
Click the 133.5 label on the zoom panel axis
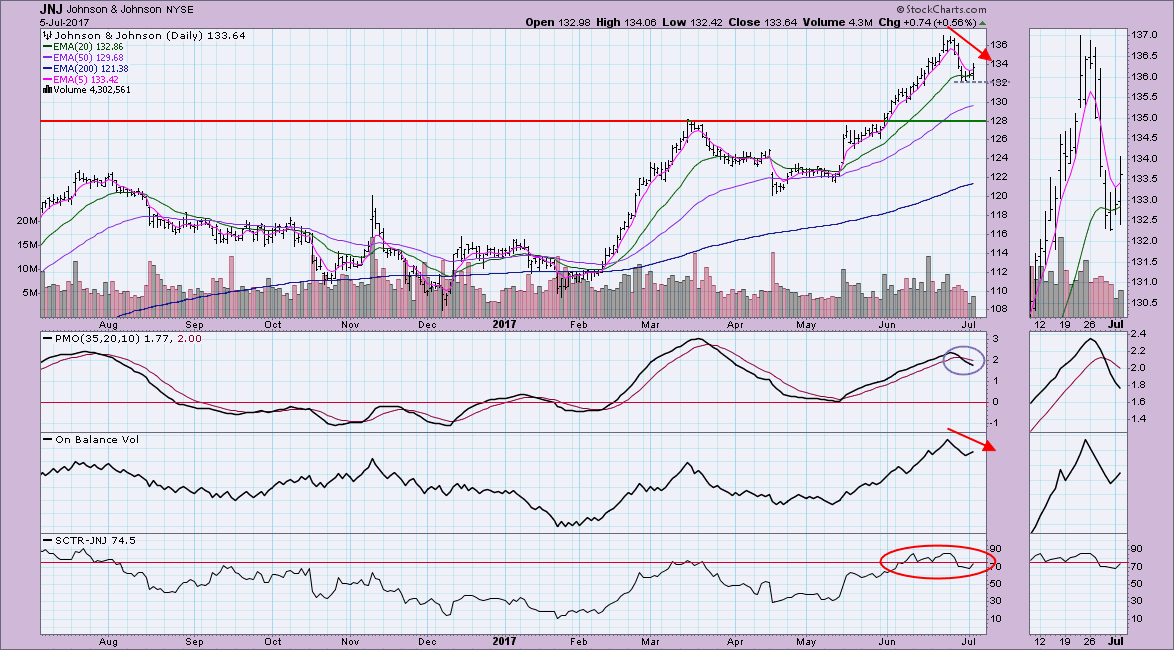1143,179
